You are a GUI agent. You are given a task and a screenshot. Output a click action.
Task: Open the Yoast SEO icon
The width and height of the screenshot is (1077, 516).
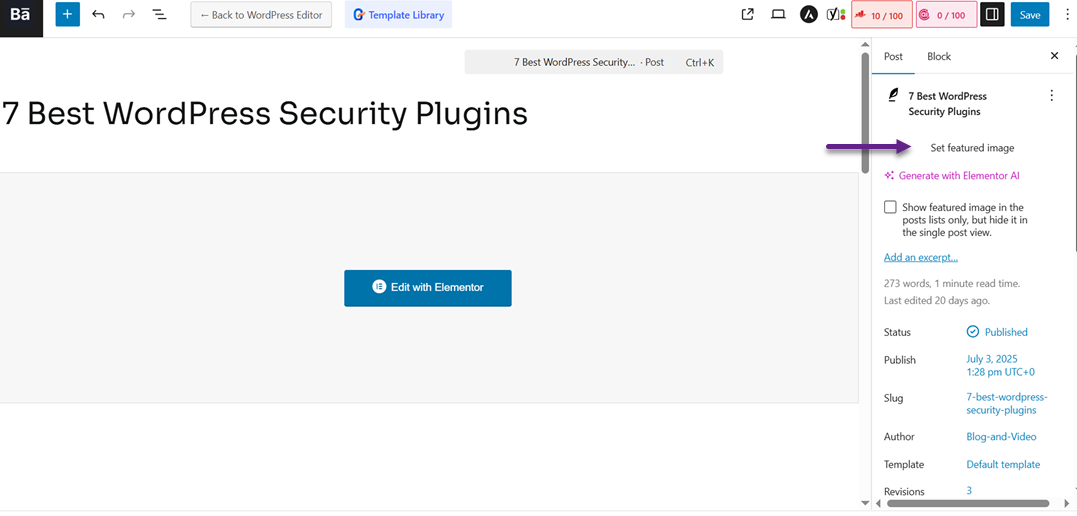pyautogui.click(x=835, y=14)
